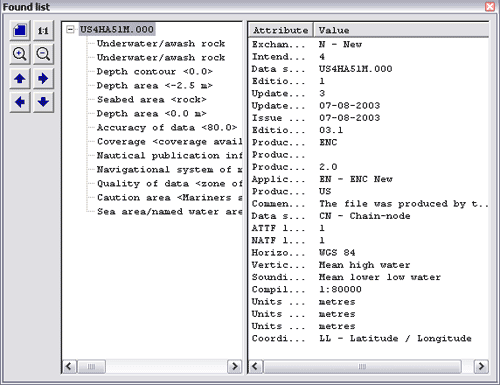500x385 pixels.
Task: Select the Seabed area <rock> item
Action: click(x=152, y=100)
